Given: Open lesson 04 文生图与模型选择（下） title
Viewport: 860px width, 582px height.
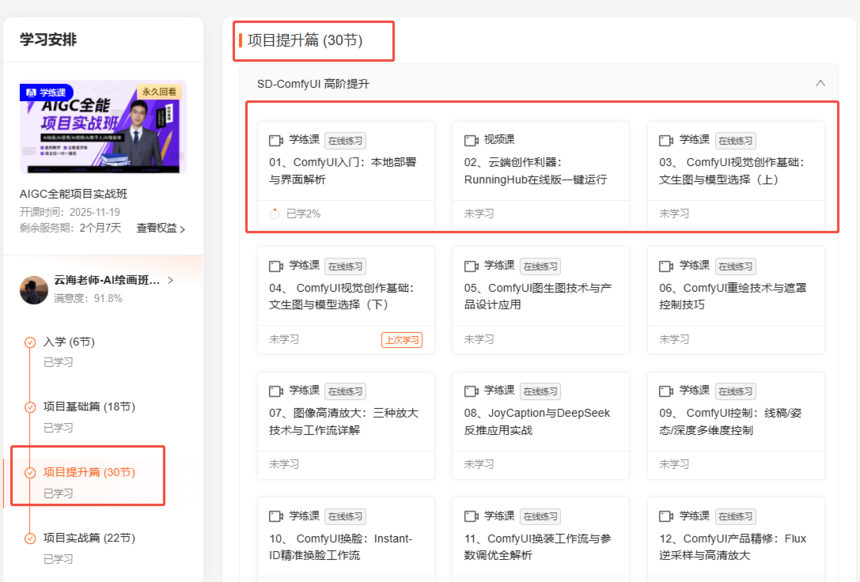Looking at the screenshot, I should 342,296.
